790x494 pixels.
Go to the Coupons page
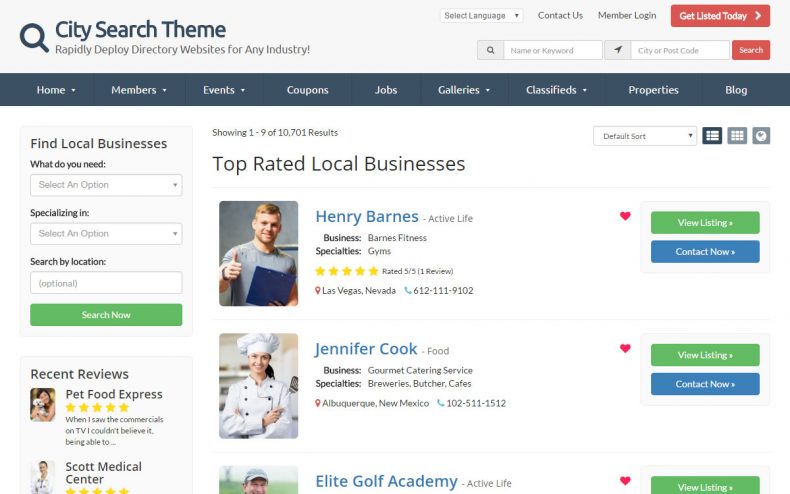click(x=307, y=90)
